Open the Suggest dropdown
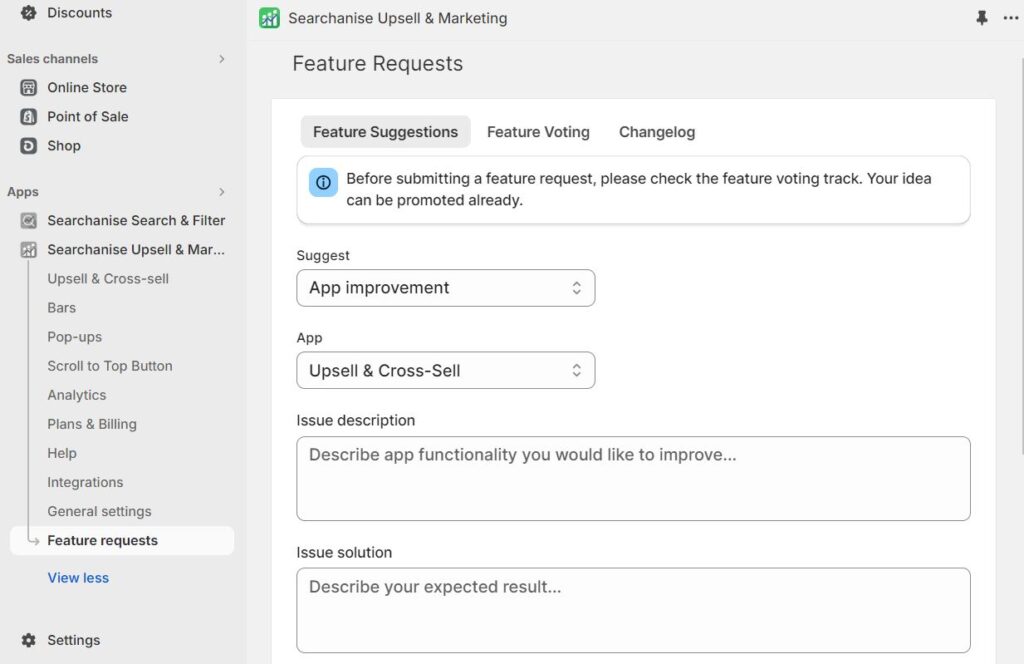This screenshot has height=664, width=1024. click(446, 287)
